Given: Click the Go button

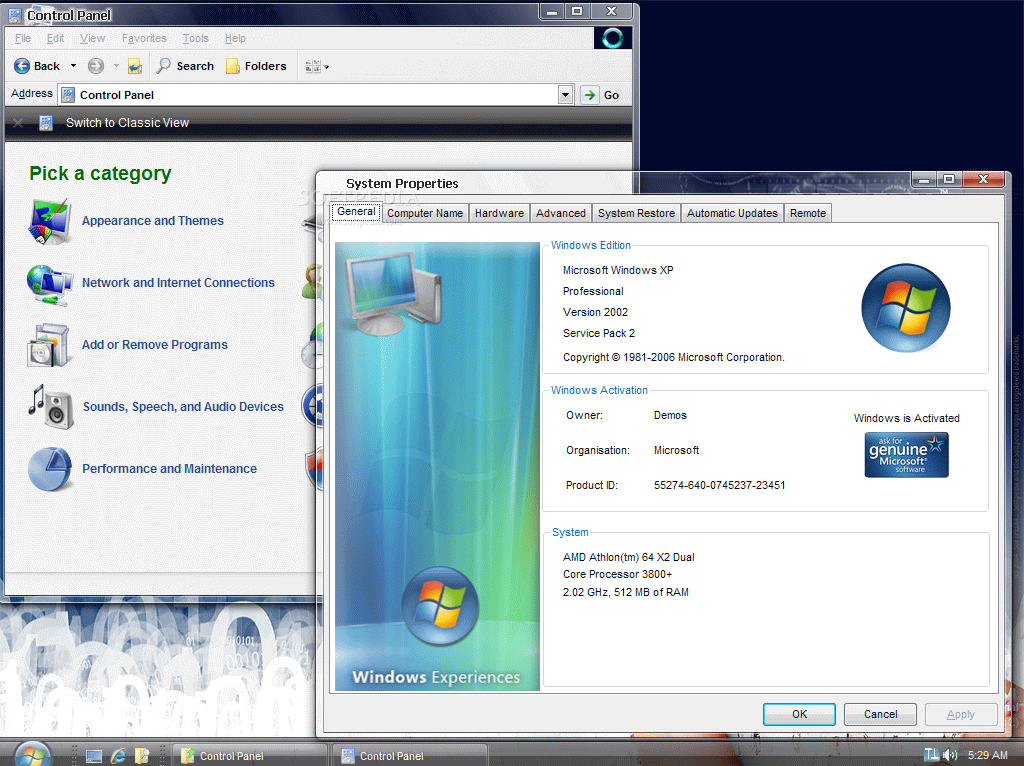Looking at the screenshot, I should (x=600, y=95).
